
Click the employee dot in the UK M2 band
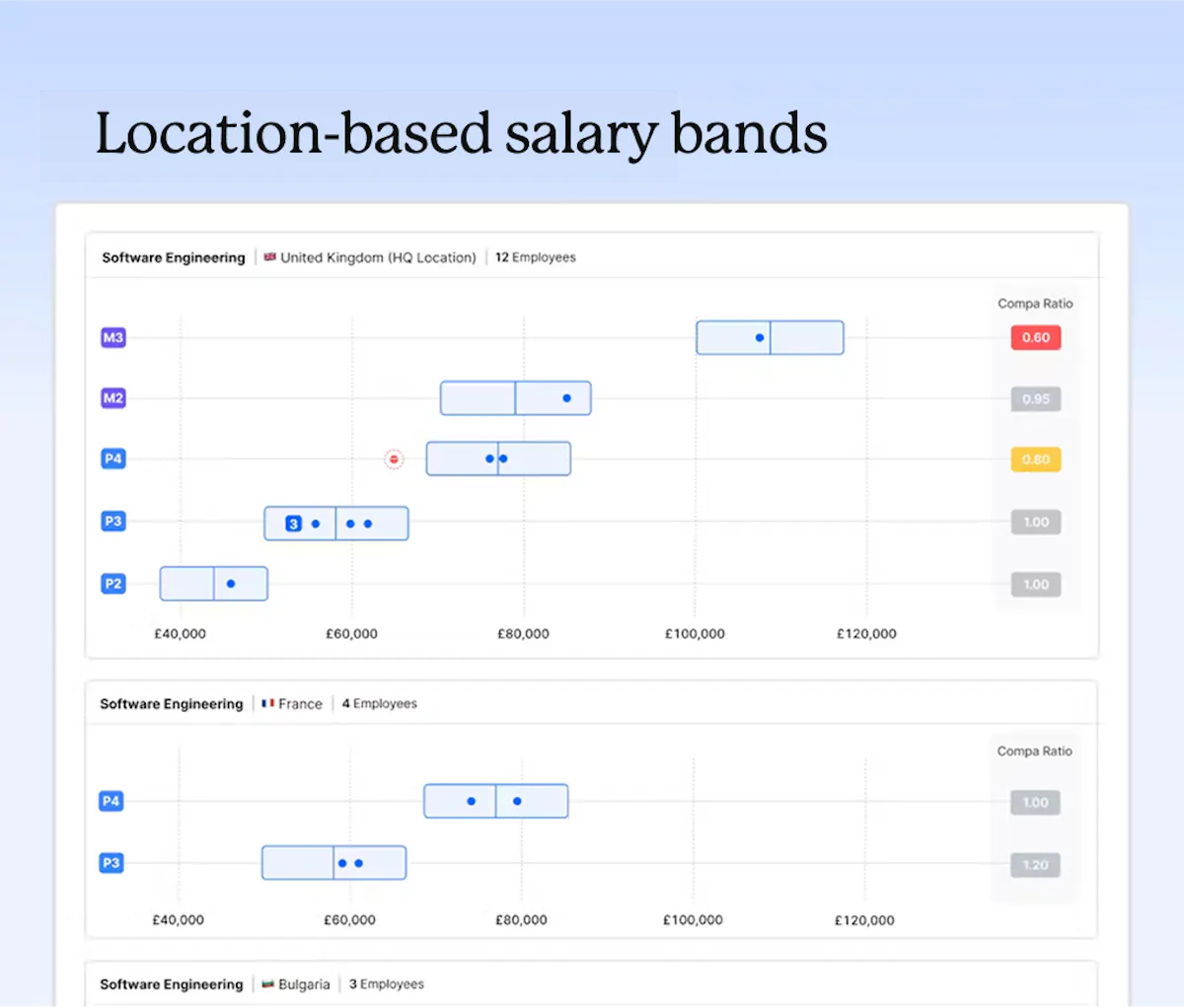566,398
